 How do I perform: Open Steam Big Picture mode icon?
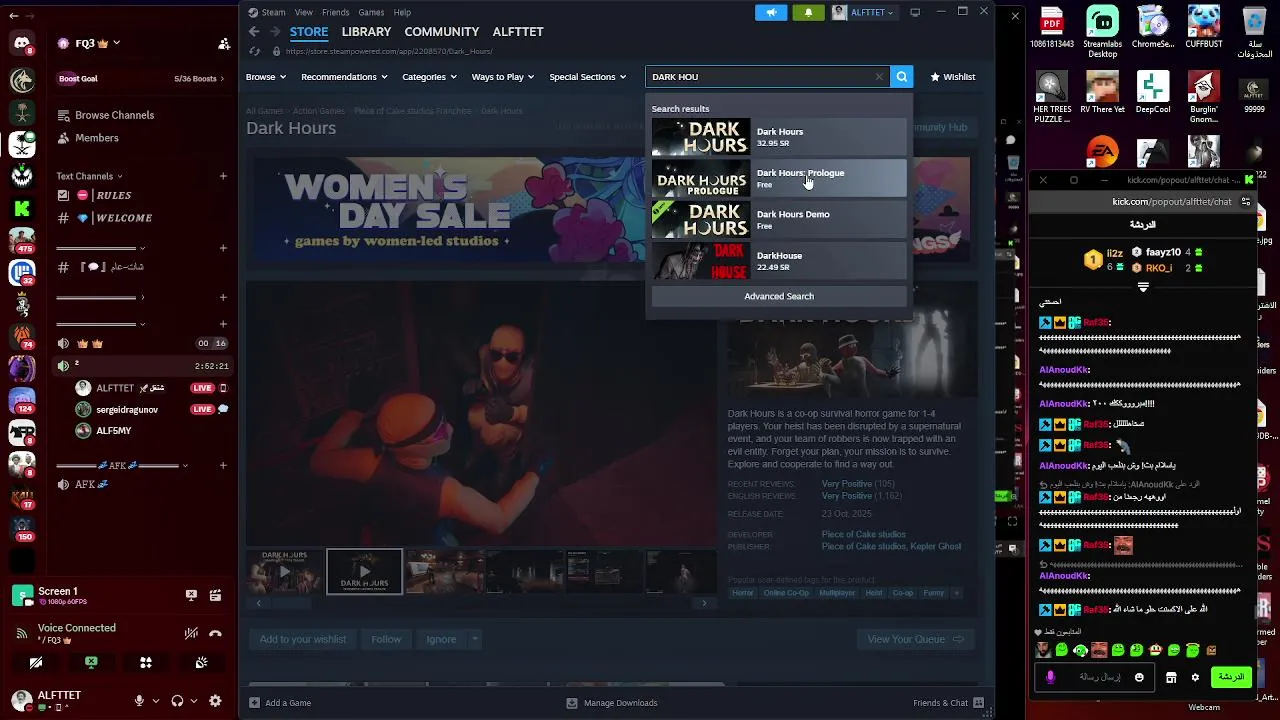[x=915, y=12]
